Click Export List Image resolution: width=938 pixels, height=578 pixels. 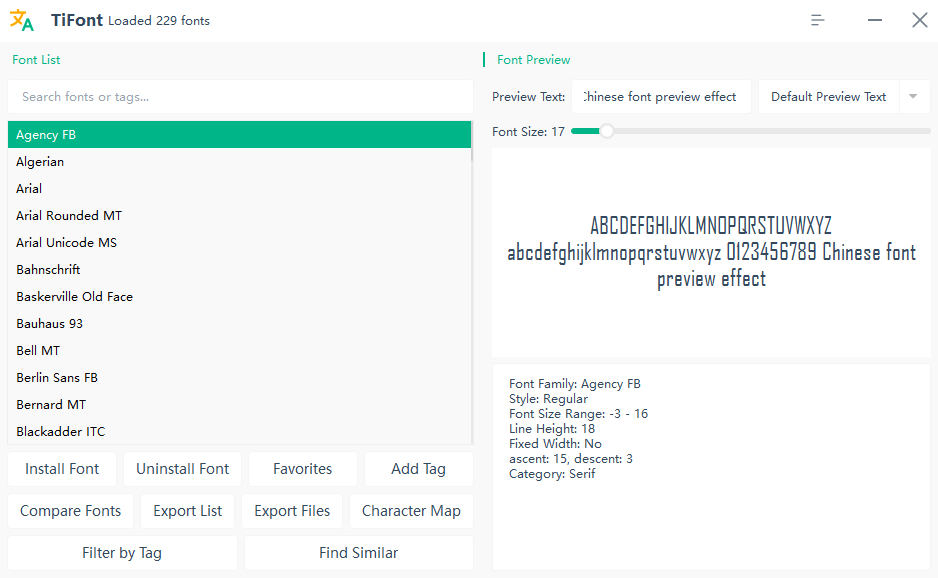(x=187, y=510)
